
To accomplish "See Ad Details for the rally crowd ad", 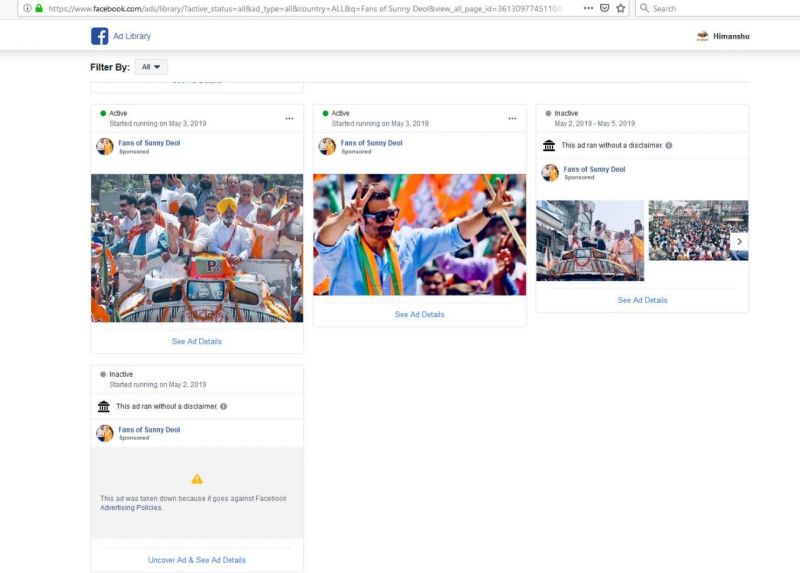I will click(197, 341).
